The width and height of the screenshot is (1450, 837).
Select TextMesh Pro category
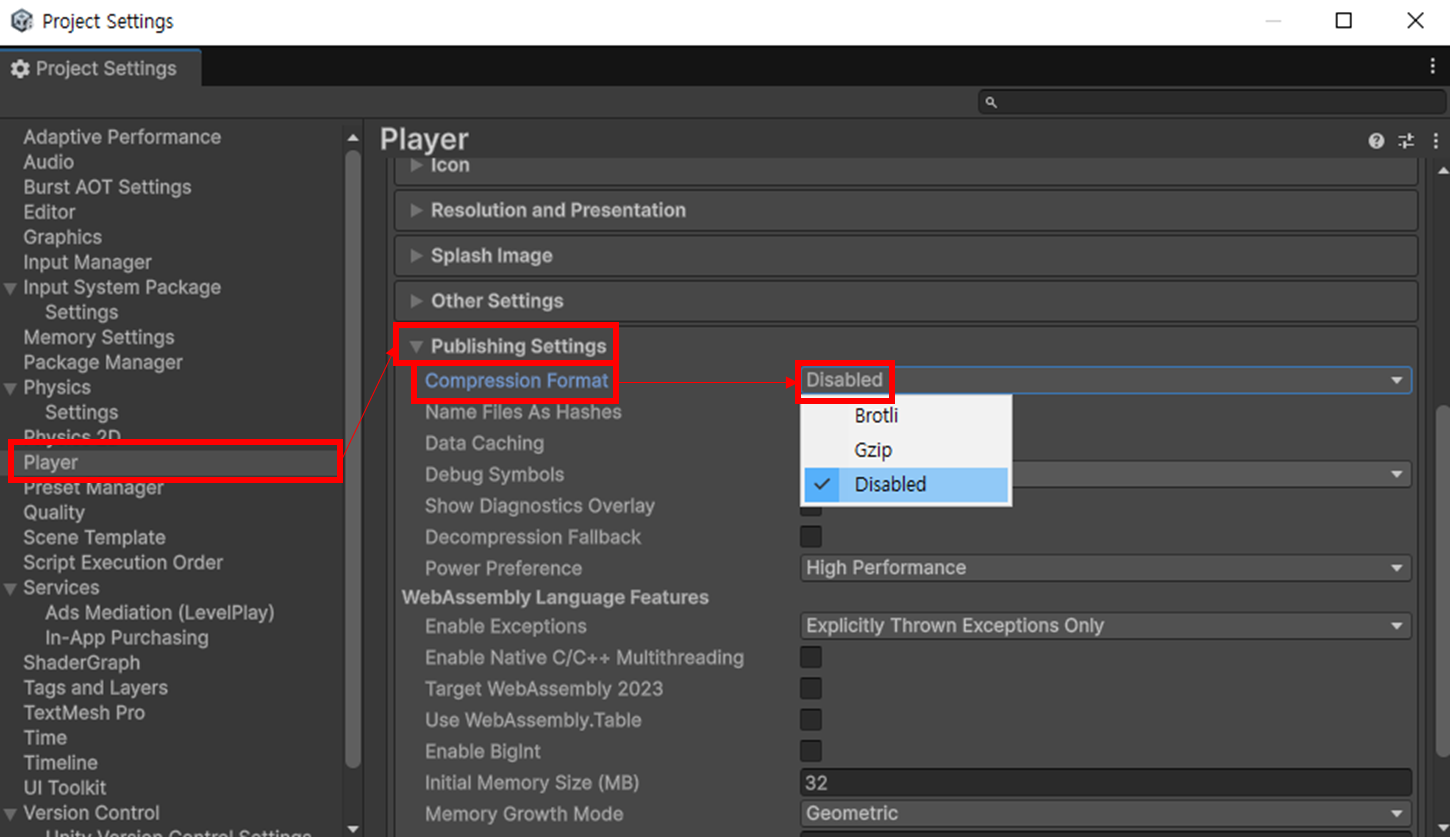84,713
